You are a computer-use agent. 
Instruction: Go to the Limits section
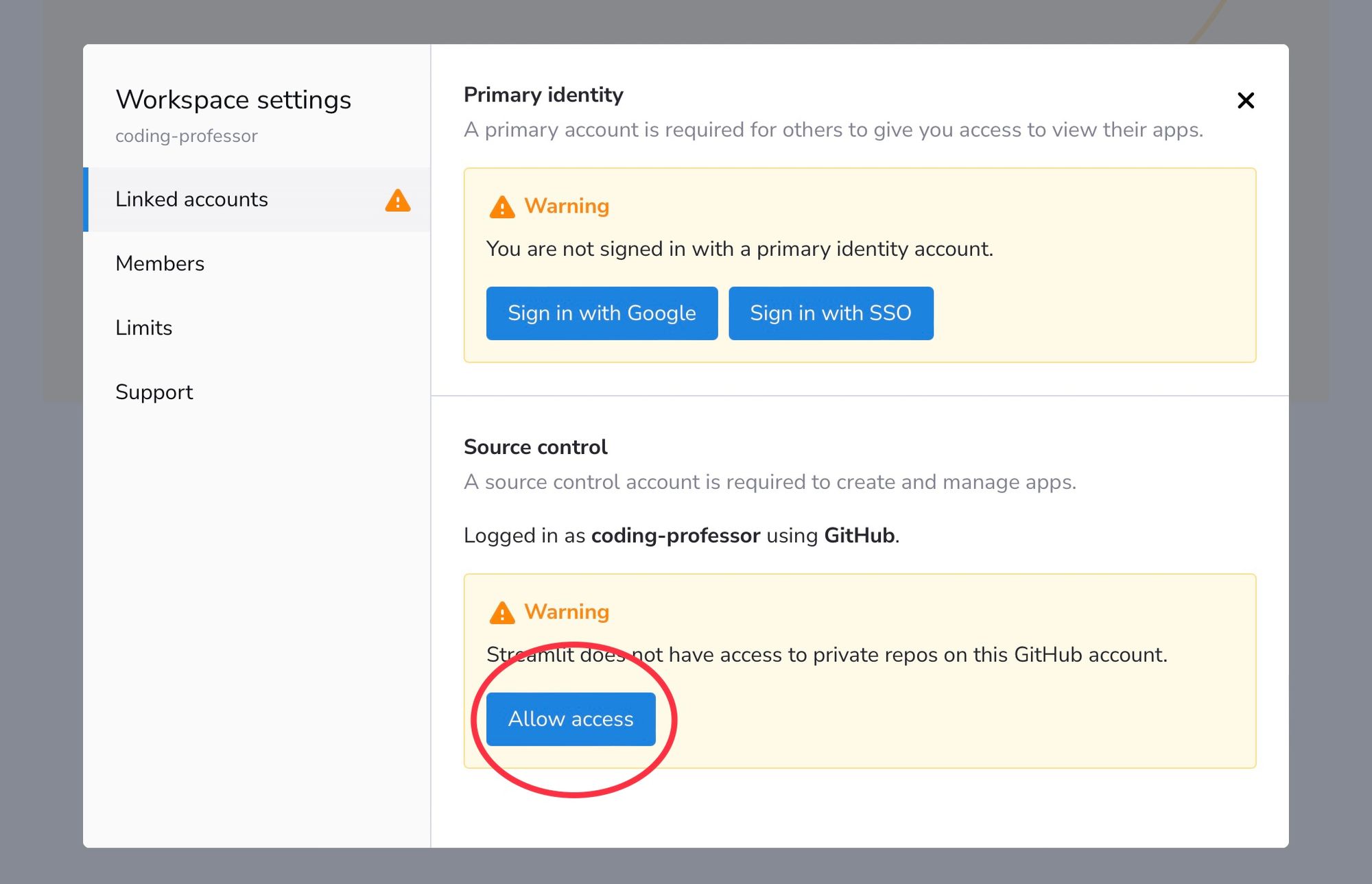[143, 328]
